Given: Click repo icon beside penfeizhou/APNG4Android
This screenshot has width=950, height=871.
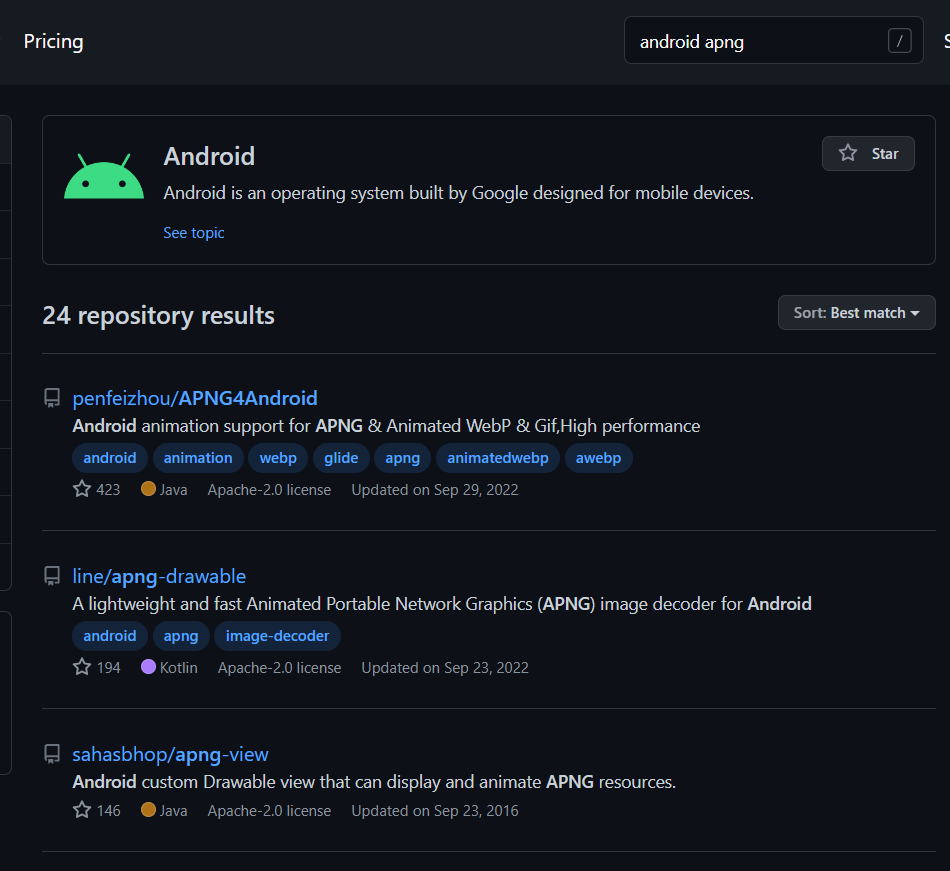Looking at the screenshot, I should 52,398.
